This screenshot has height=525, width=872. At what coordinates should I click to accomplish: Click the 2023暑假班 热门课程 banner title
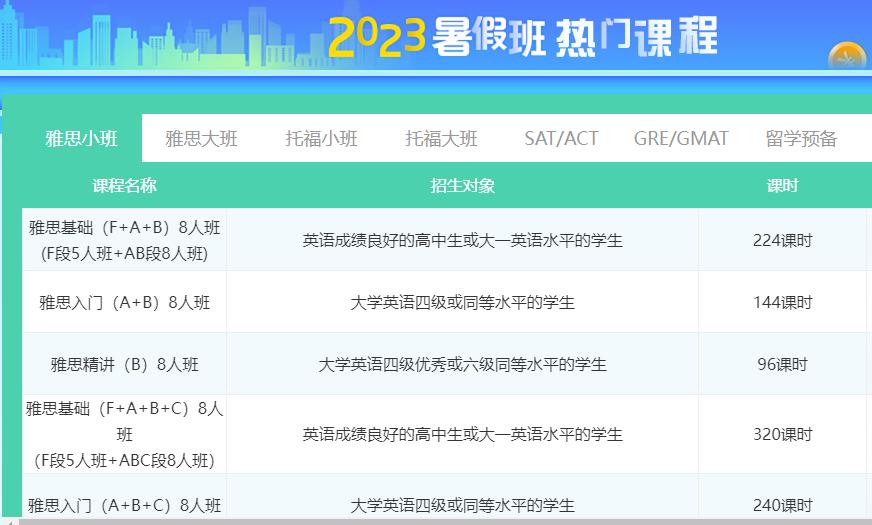click(x=523, y=37)
